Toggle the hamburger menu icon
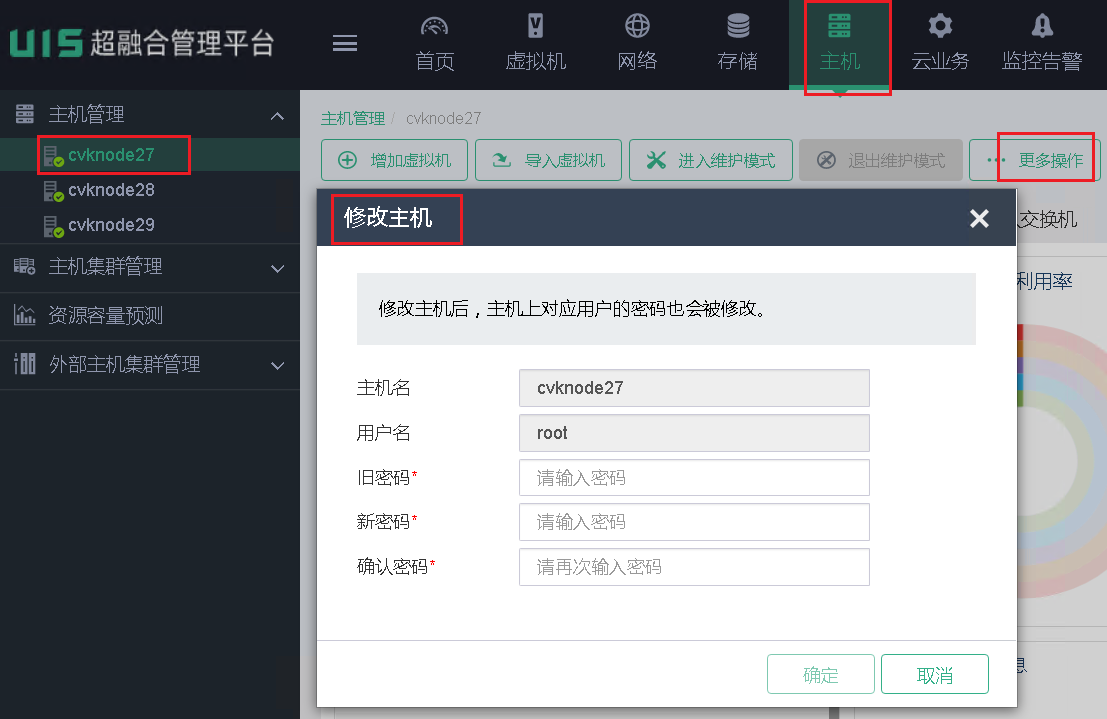This screenshot has width=1107, height=719. point(345,44)
